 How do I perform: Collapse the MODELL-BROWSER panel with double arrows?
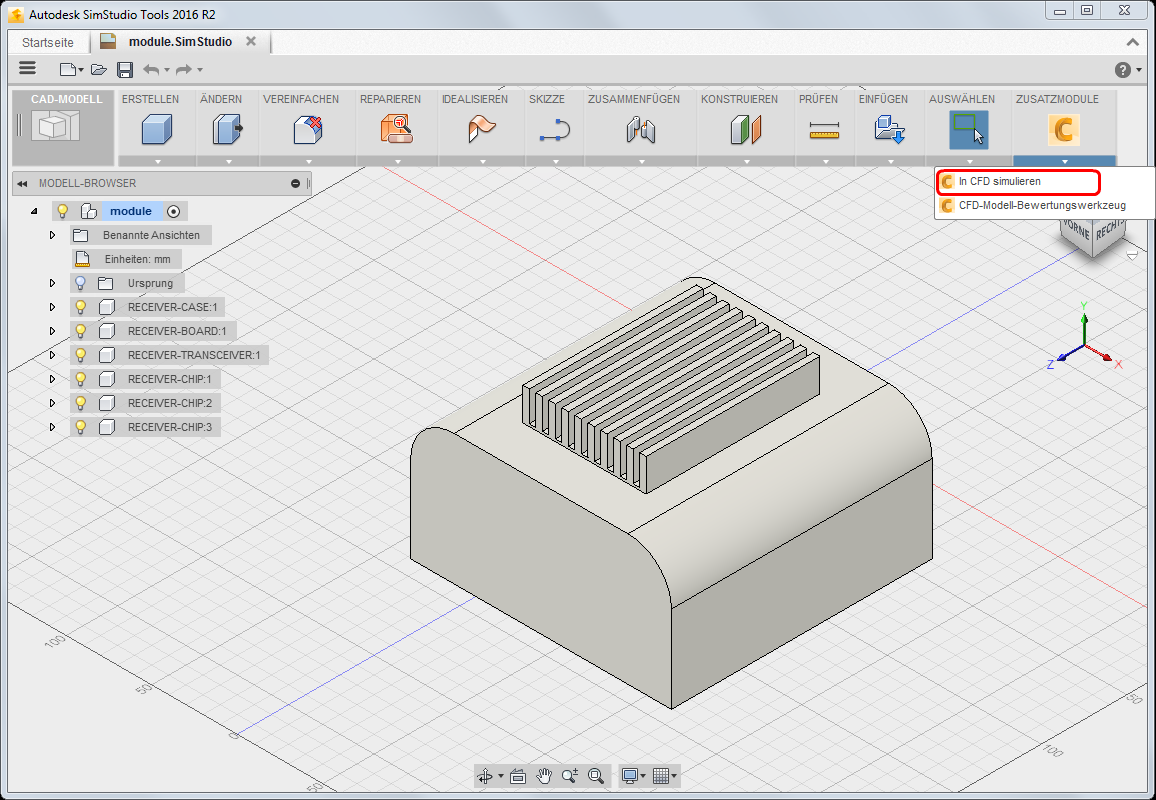pyautogui.click(x=22, y=184)
